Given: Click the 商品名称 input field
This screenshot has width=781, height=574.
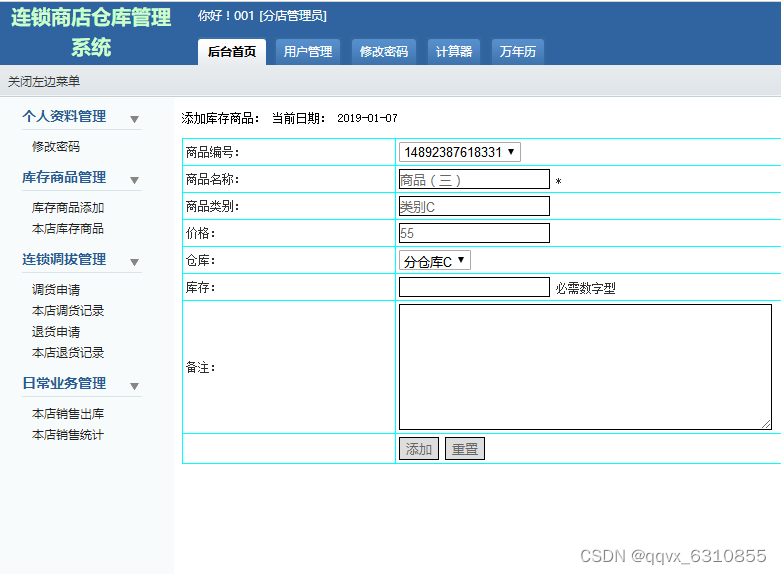Looking at the screenshot, I should coord(474,179).
